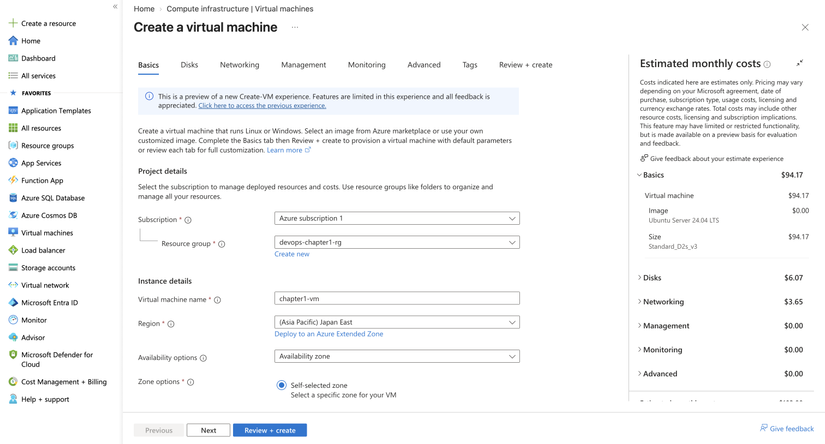Open the Load balancer icon
The height and width of the screenshot is (444, 825).
[13, 250]
